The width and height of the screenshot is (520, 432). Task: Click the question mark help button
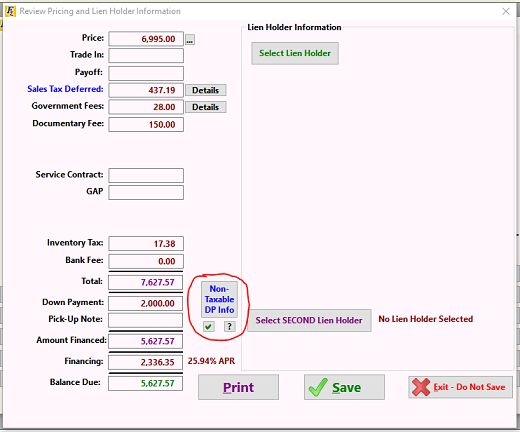229,326
